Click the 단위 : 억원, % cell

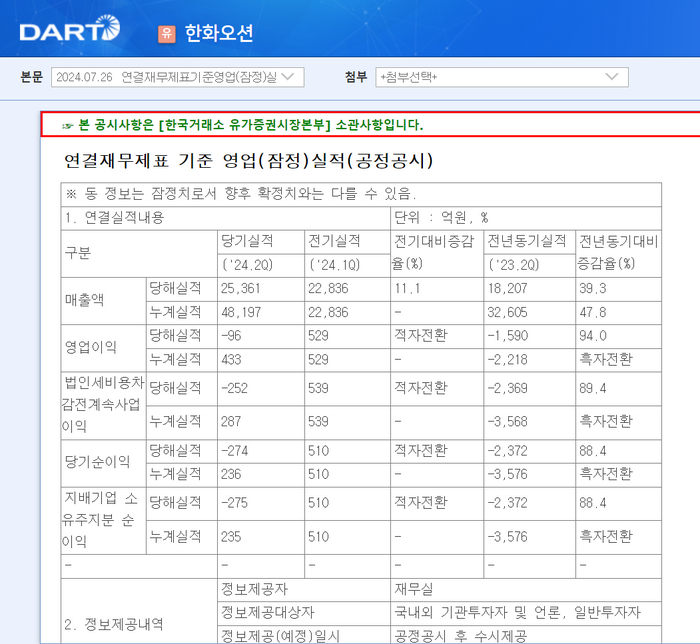click(x=526, y=218)
